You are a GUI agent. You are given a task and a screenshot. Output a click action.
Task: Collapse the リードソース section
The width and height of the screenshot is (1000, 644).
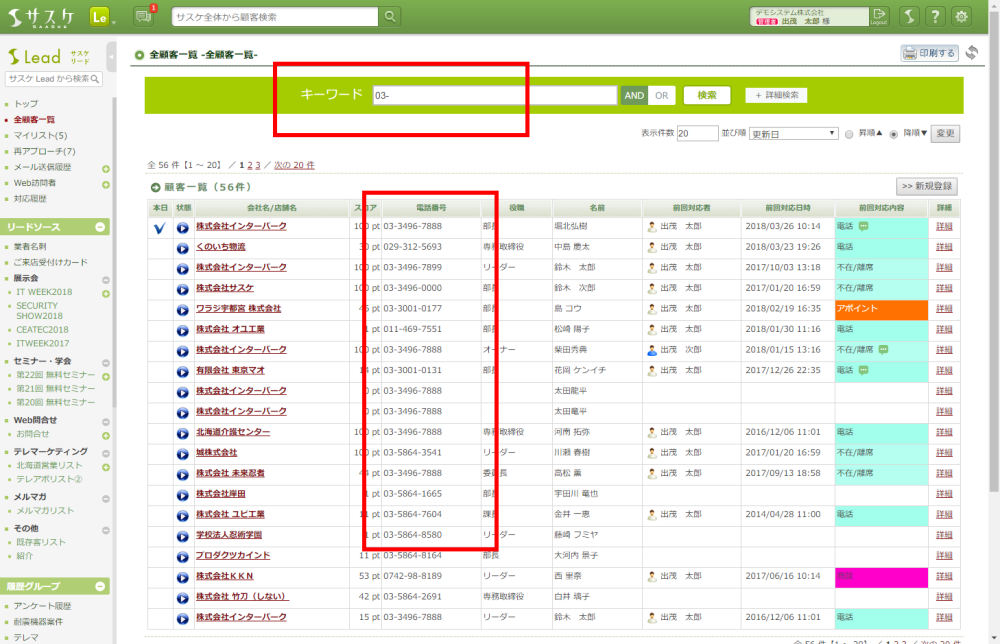[x=101, y=228]
